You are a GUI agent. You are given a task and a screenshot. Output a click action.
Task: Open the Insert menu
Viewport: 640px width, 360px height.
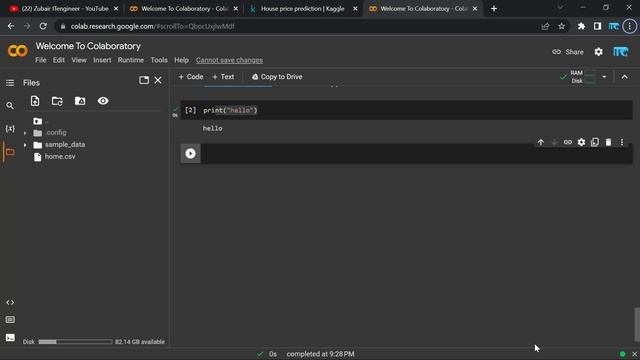point(102,60)
